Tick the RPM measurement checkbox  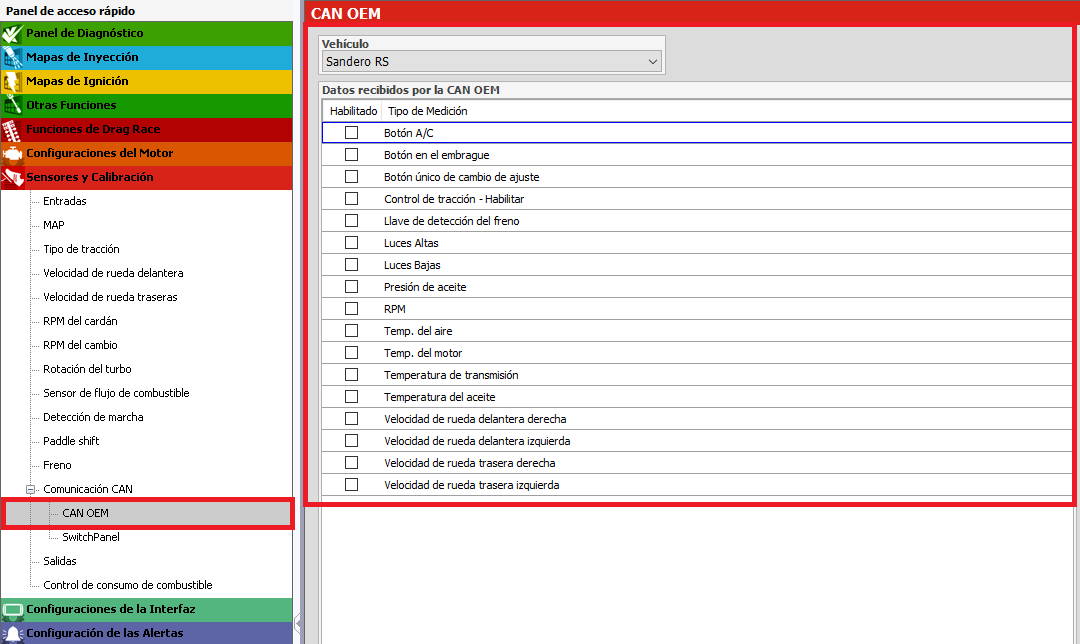pyautogui.click(x=351, y=309)
